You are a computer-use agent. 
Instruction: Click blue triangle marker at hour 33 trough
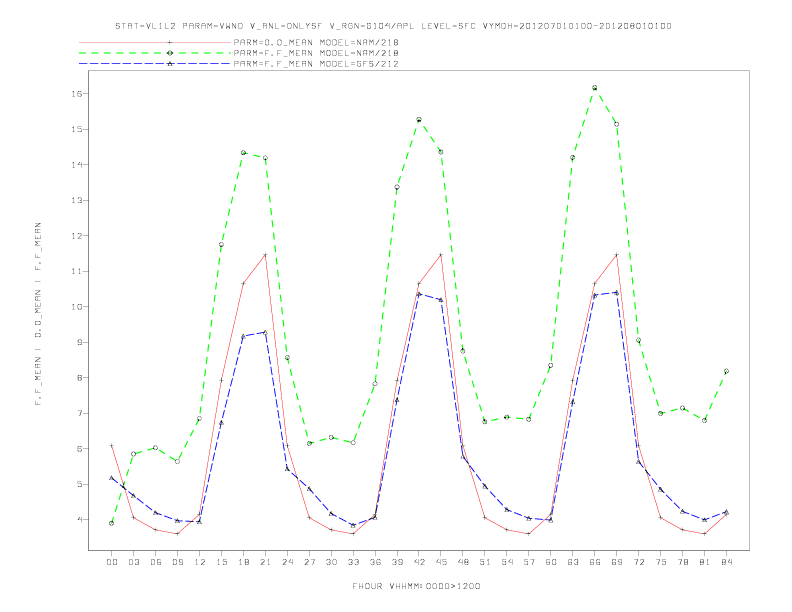(x=353, y=525)
